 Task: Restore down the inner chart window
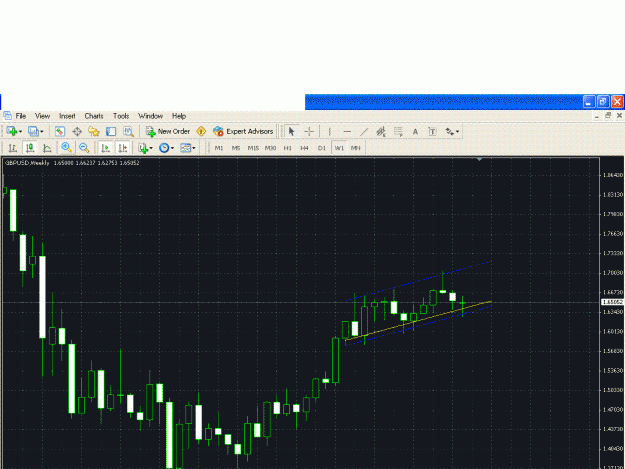[608, 116]
